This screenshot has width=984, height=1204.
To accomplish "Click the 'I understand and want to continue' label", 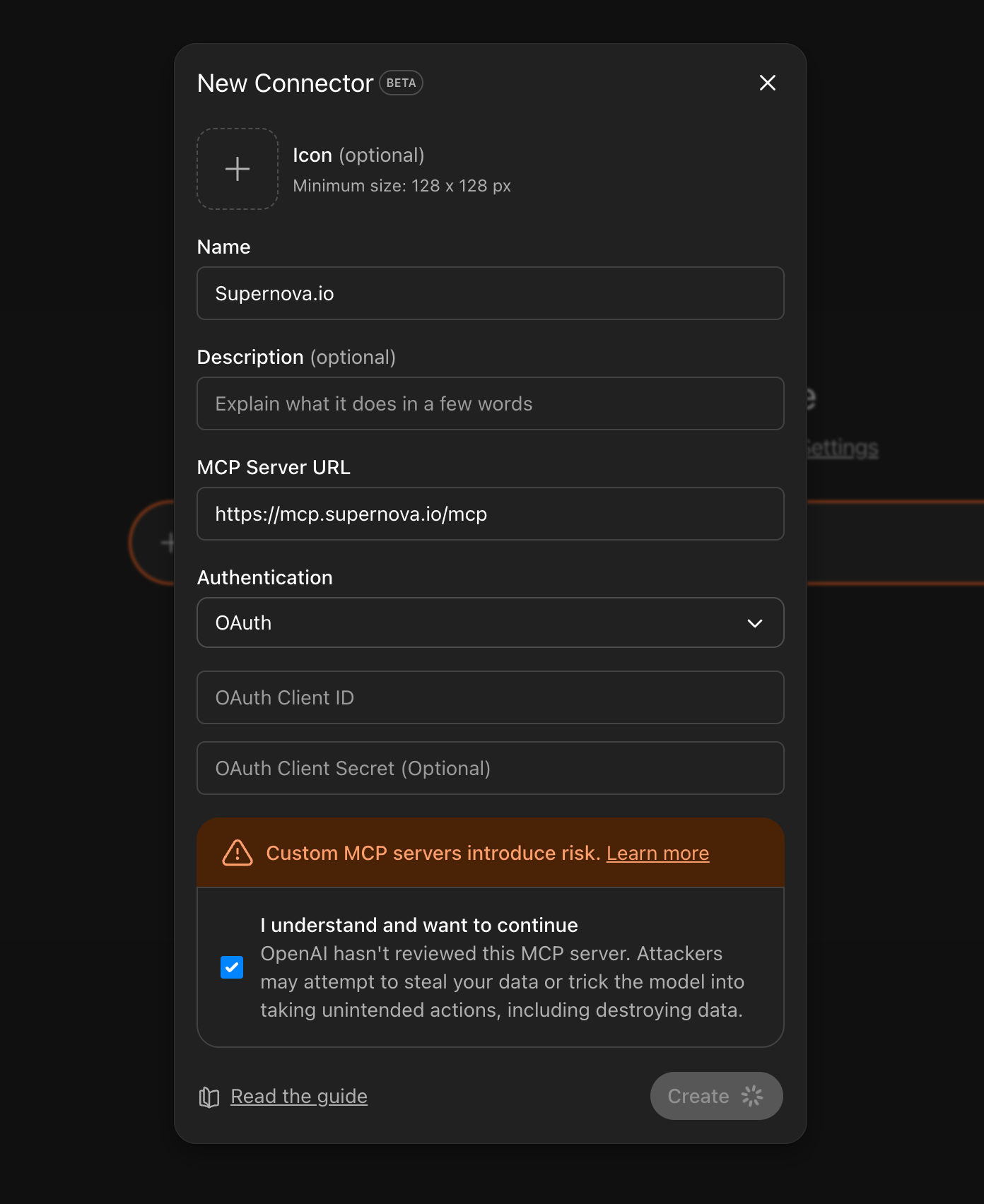I will point(418,925).
